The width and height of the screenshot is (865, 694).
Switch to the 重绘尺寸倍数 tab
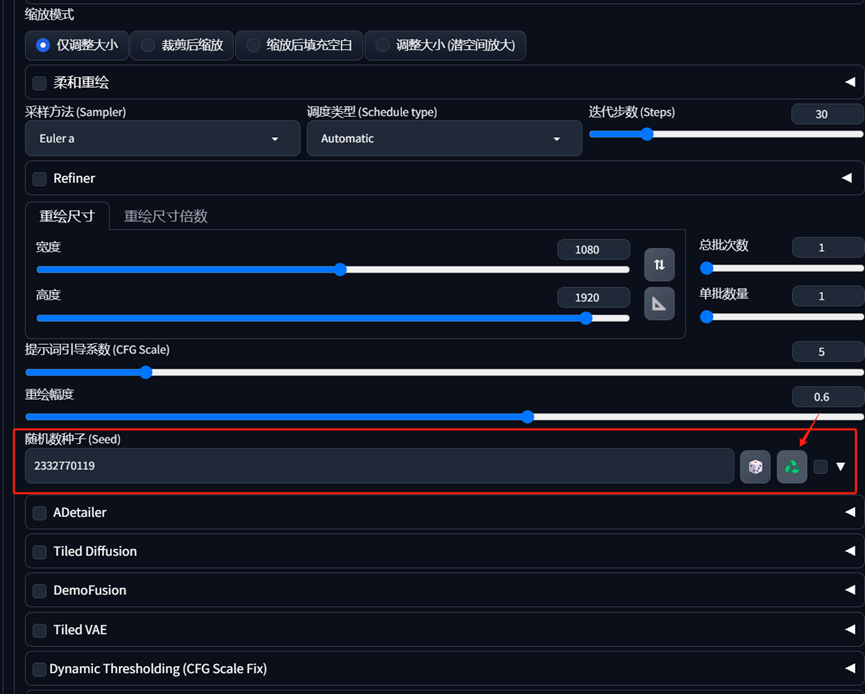coord(165,216)
